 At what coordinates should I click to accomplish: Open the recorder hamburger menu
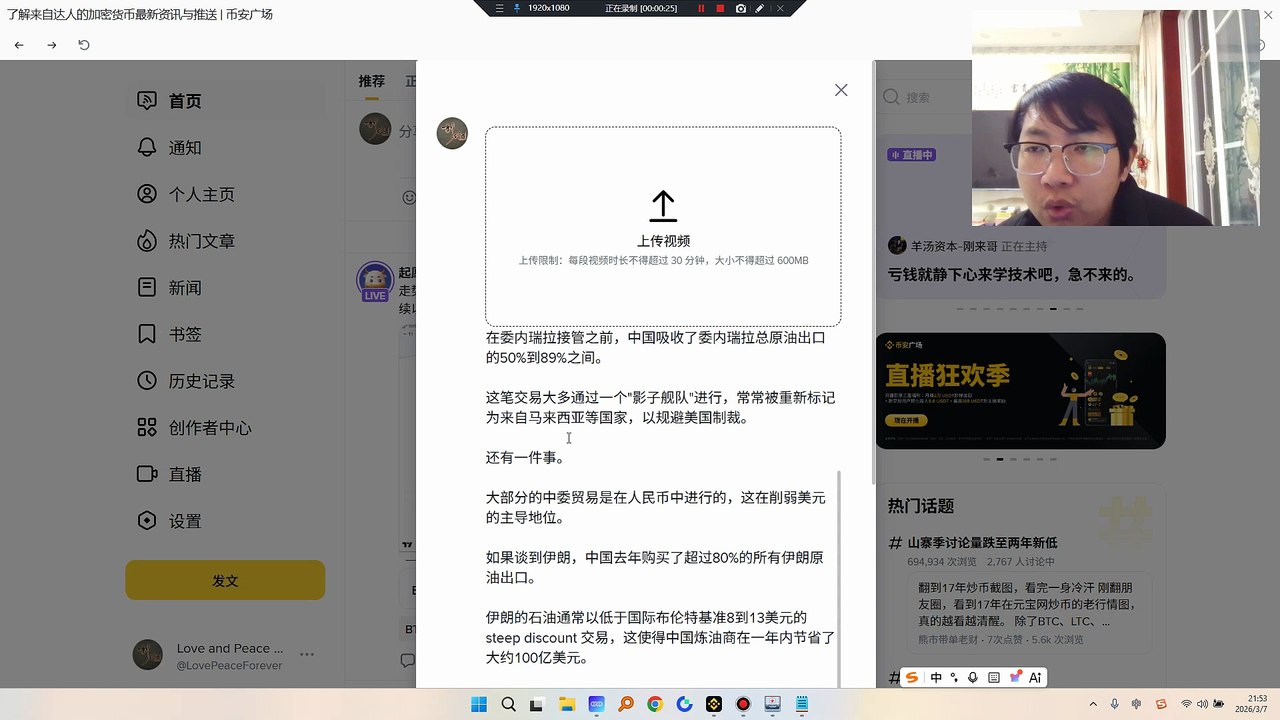[500, 8]
